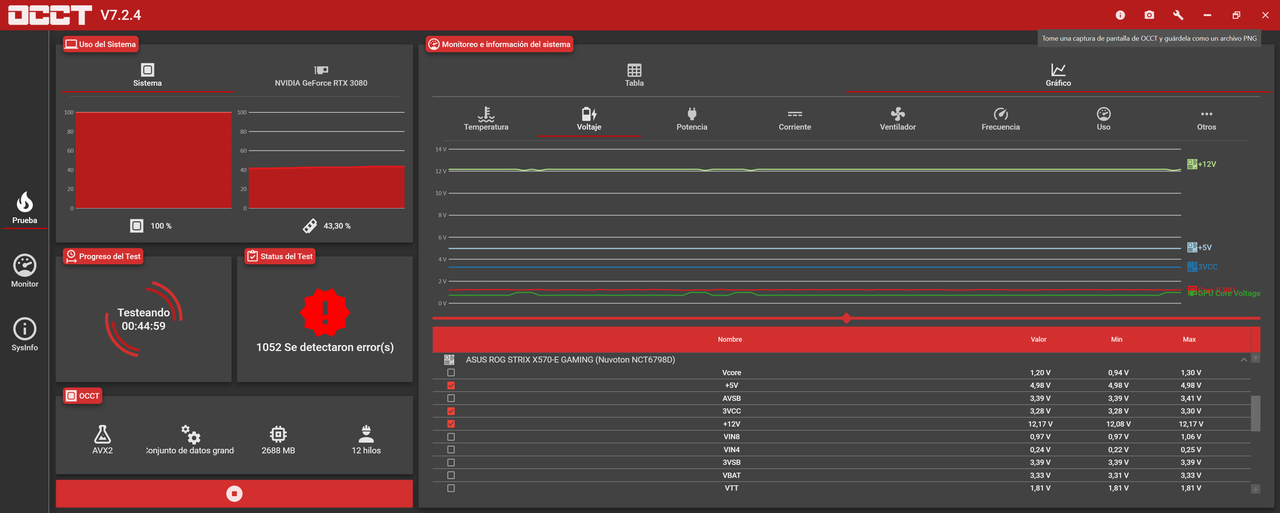Click the '1,06 V' Max value of VIN8
Screen dimensions: 1280x513
1191,437
